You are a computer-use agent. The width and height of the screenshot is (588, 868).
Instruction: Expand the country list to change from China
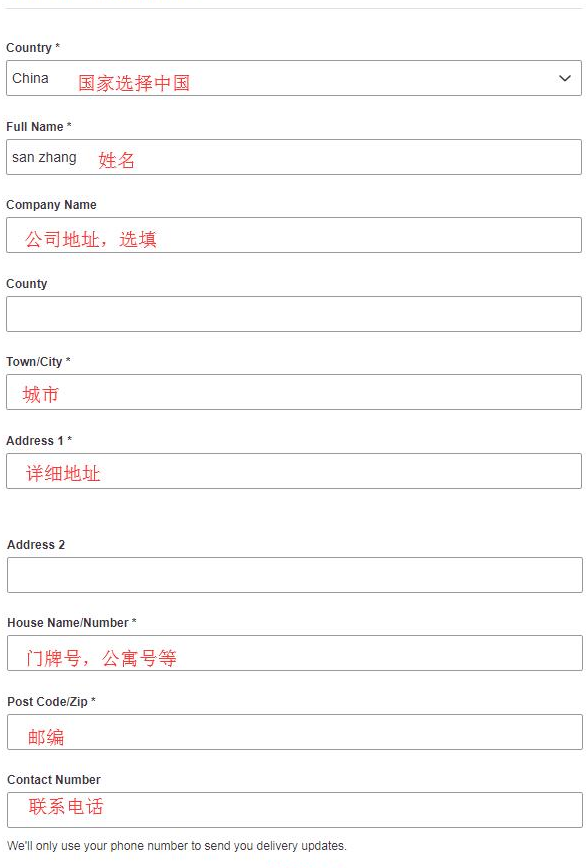[294, 78]
